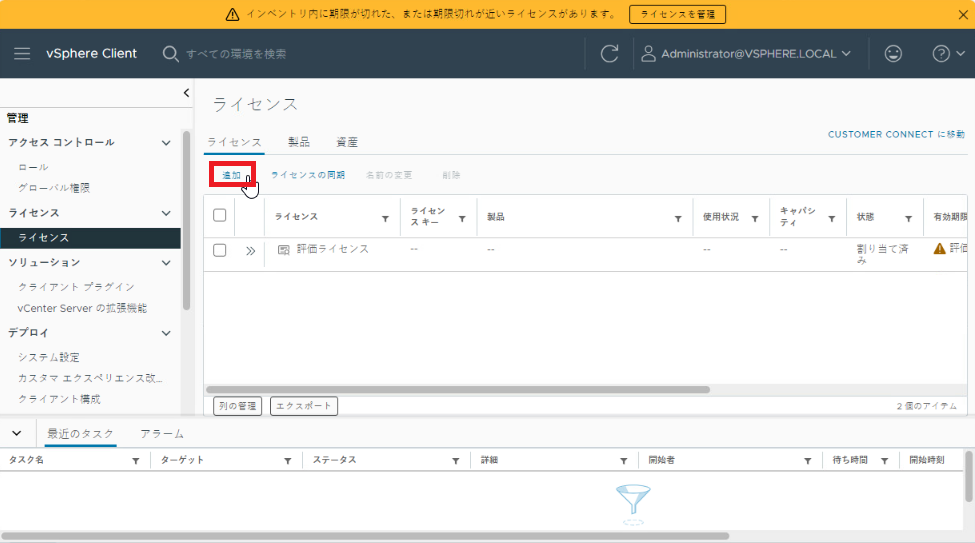The image size is (975, 543).
Task: Close the yellow license warning banner
Action: coord(963,14)
